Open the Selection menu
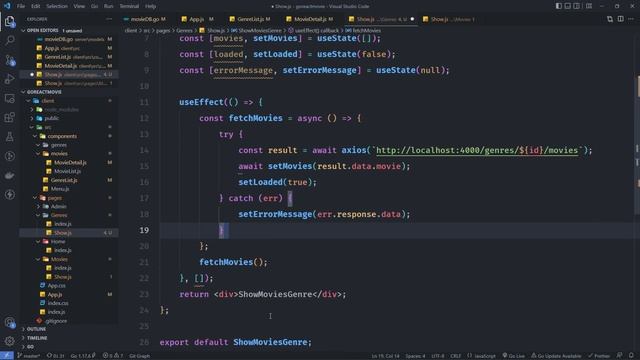Image resolution: width=640 pixels, height=360 pixels. [57, 6]
